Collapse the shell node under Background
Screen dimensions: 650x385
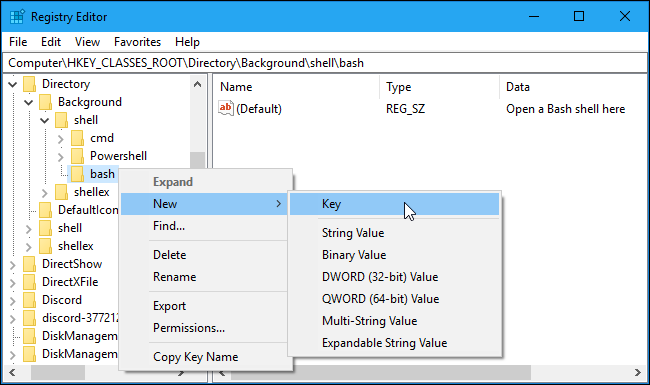click(44, 121)
